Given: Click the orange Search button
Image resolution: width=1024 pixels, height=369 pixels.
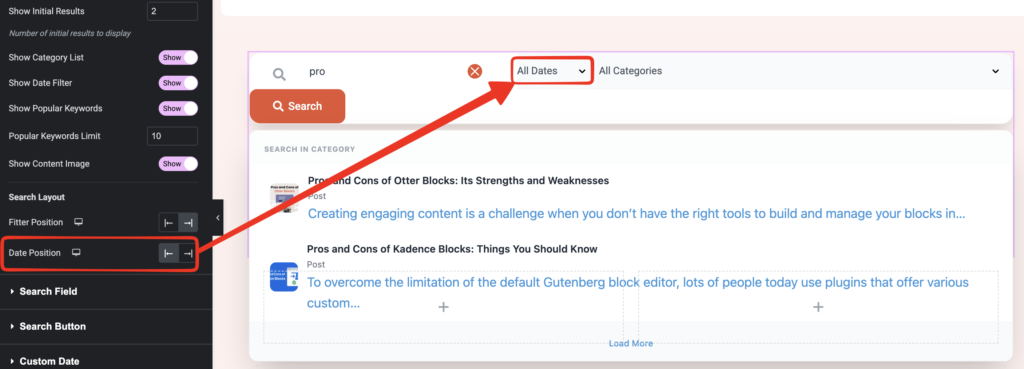Looking at the screenshot, I should [297, 106].
